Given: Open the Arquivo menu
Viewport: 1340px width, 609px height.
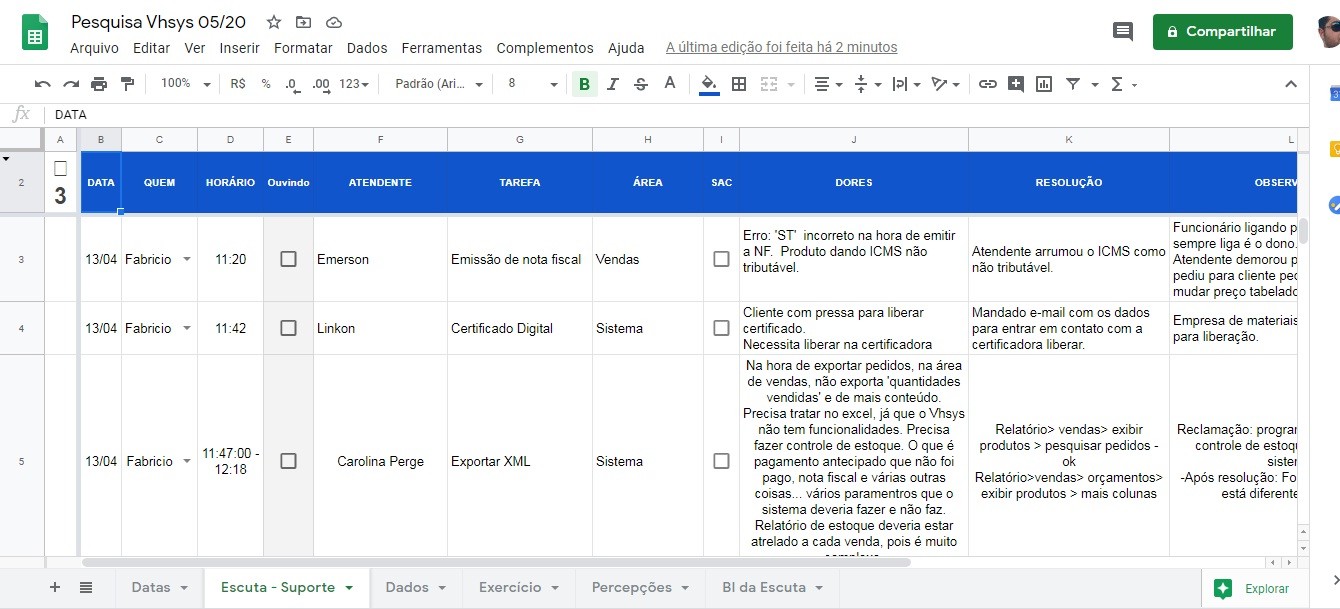Looking at the screenshot, I should tap(94, 48).
